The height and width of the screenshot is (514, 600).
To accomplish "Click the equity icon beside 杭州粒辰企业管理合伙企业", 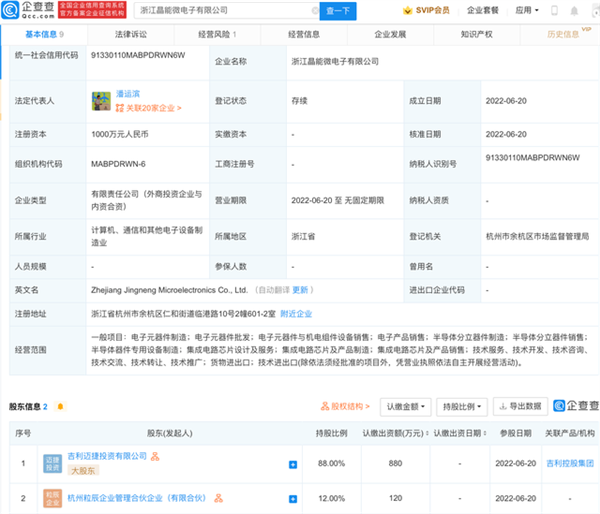I will (x=218, y=498).
